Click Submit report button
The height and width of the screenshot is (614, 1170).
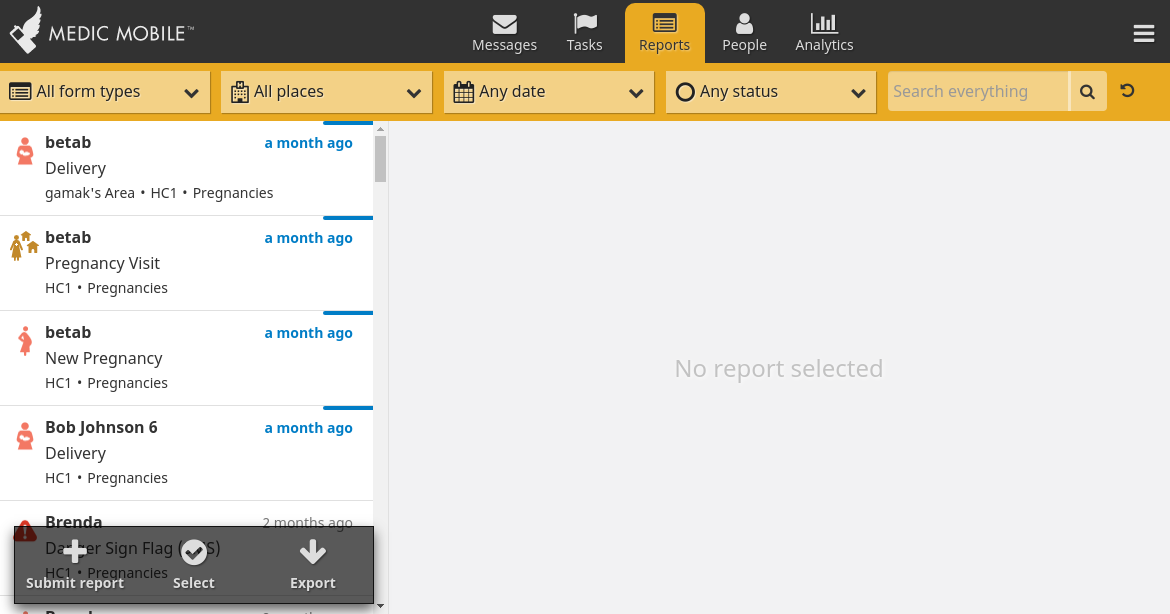pos(75,565)
